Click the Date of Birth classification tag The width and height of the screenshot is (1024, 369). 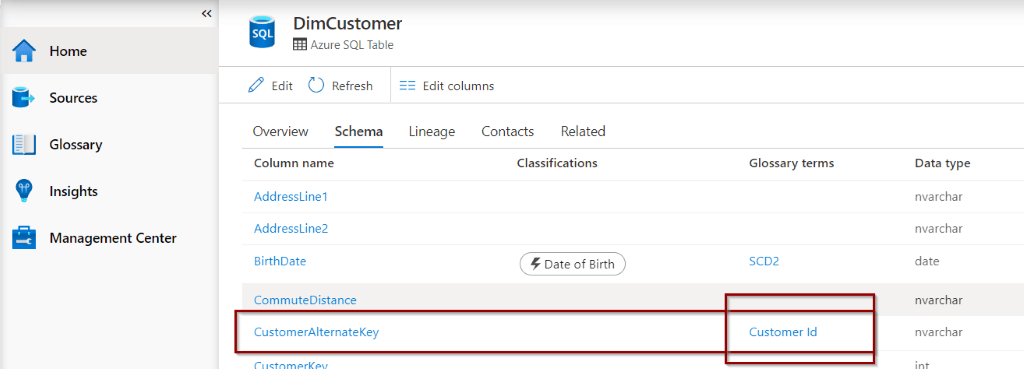[572, 264]
